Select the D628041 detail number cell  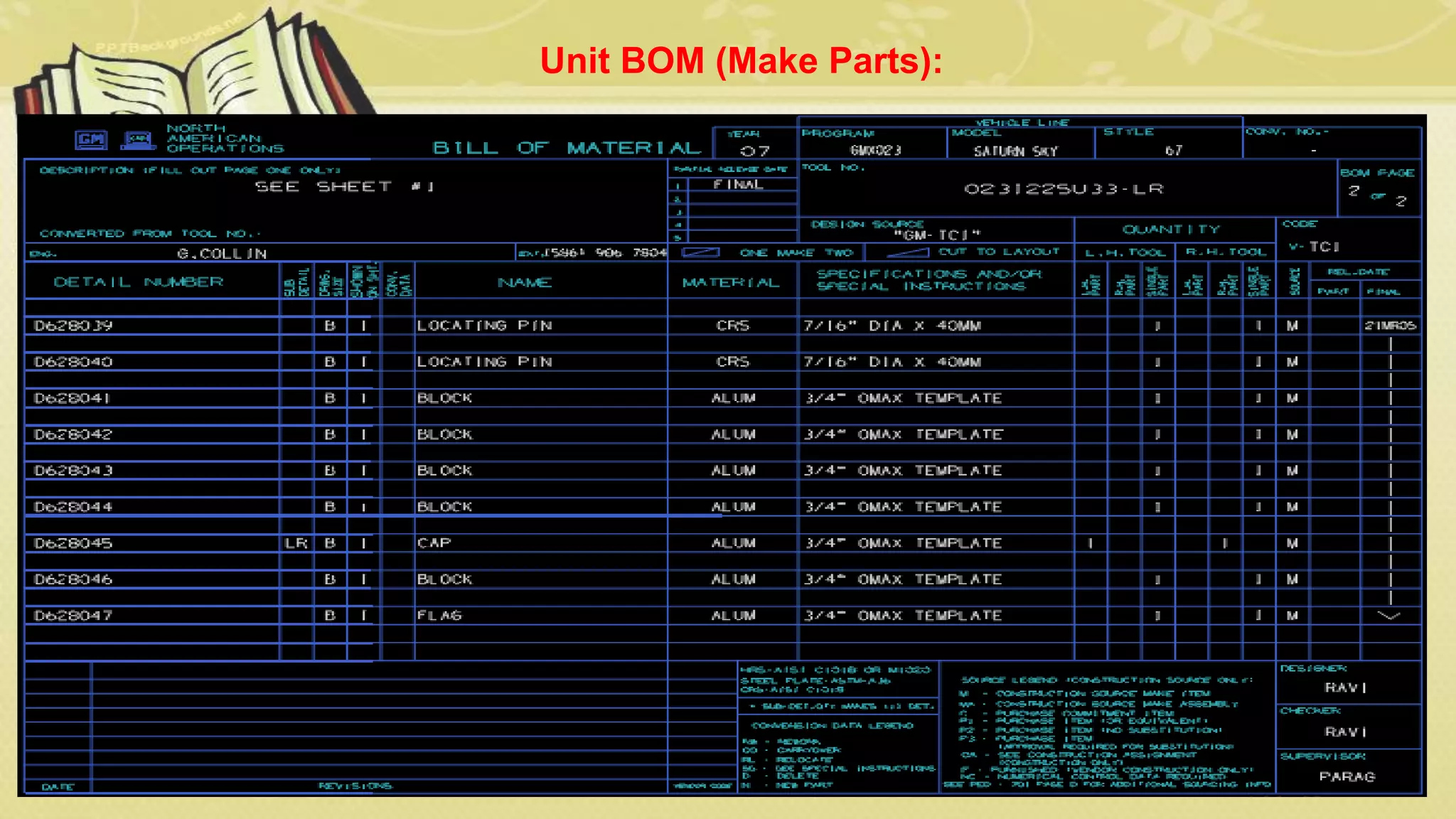[x=73, y=398]
